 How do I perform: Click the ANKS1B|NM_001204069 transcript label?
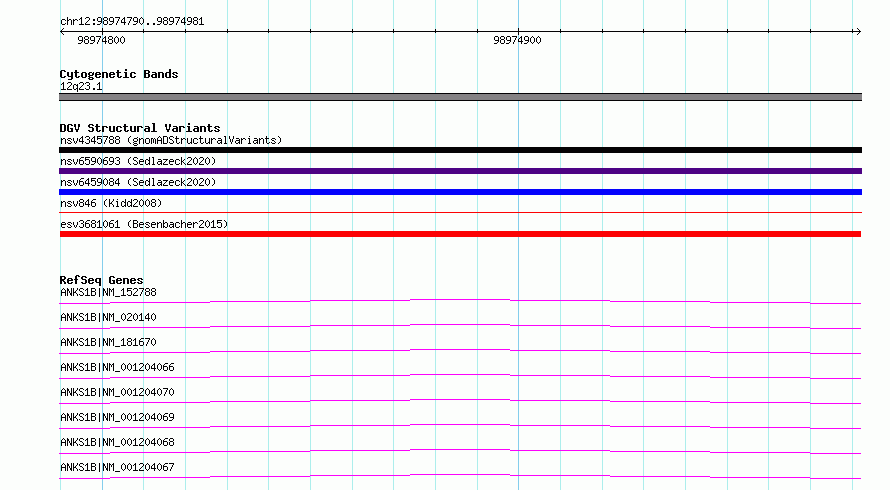point(117,417)
